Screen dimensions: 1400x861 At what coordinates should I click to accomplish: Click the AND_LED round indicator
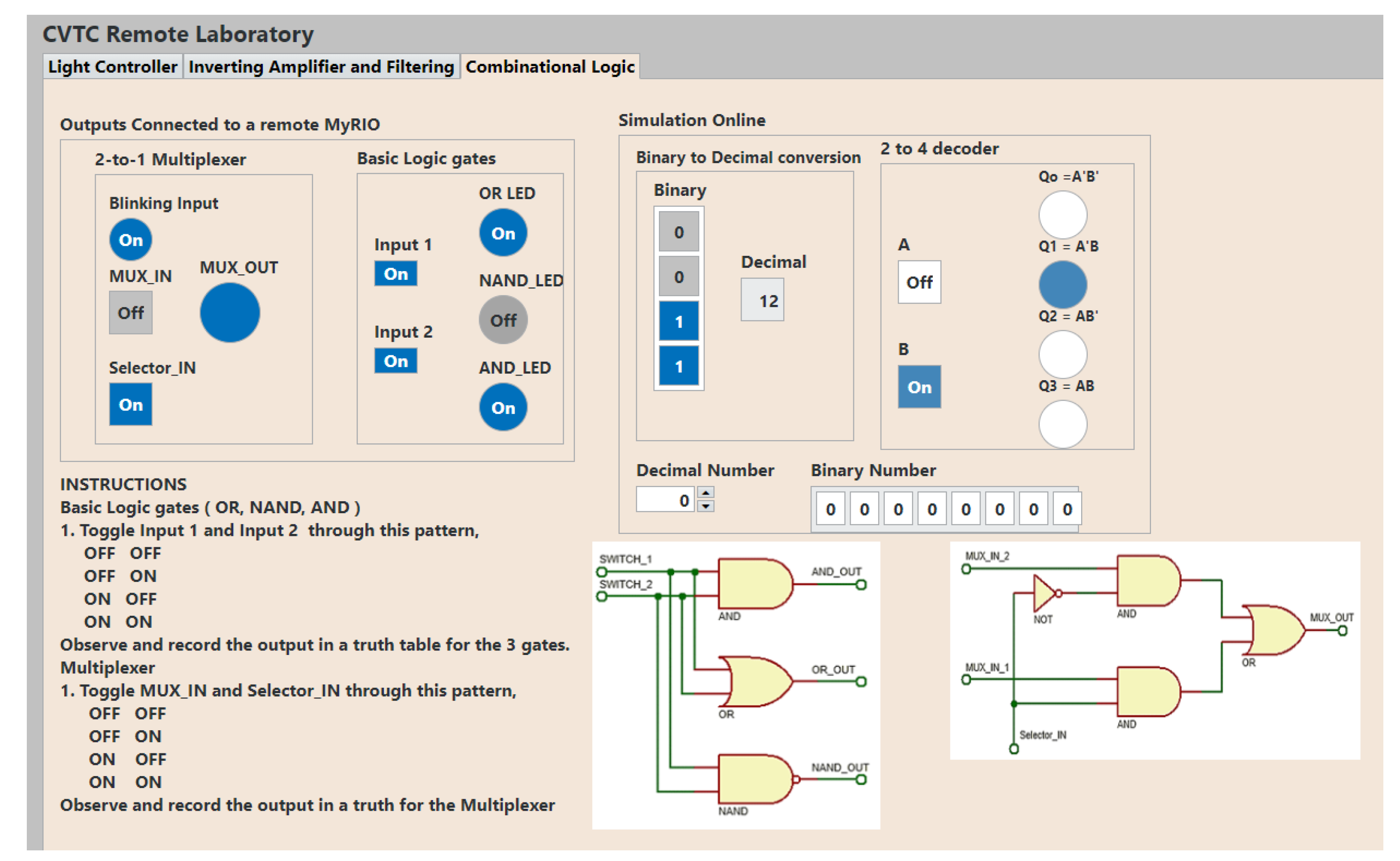pos(503,407)
